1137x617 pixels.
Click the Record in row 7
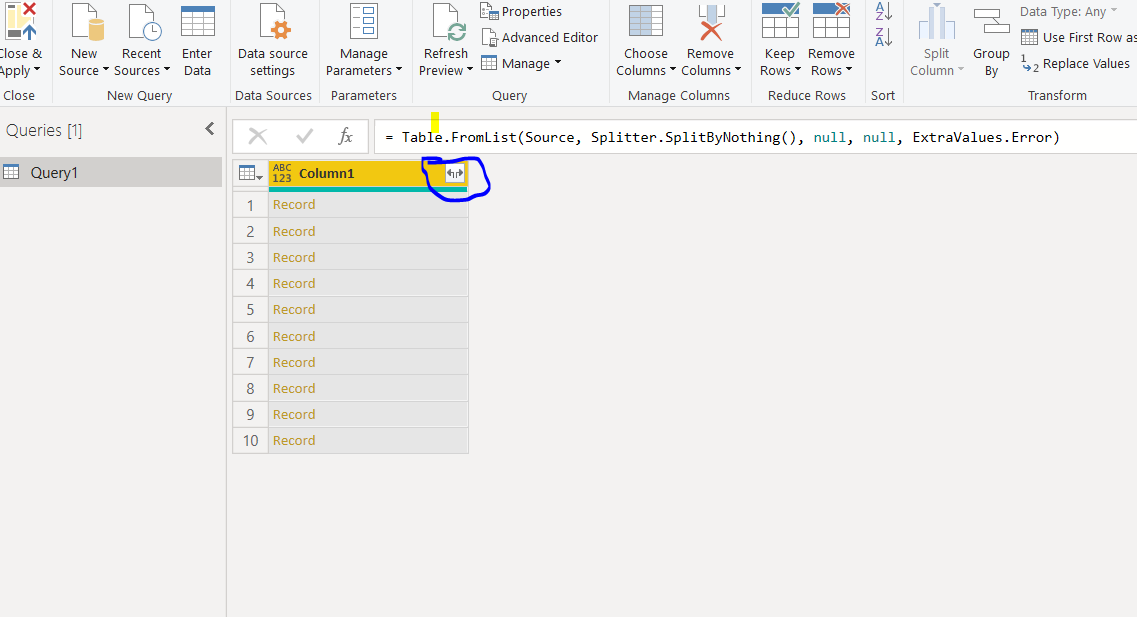[x=294, y=363]
